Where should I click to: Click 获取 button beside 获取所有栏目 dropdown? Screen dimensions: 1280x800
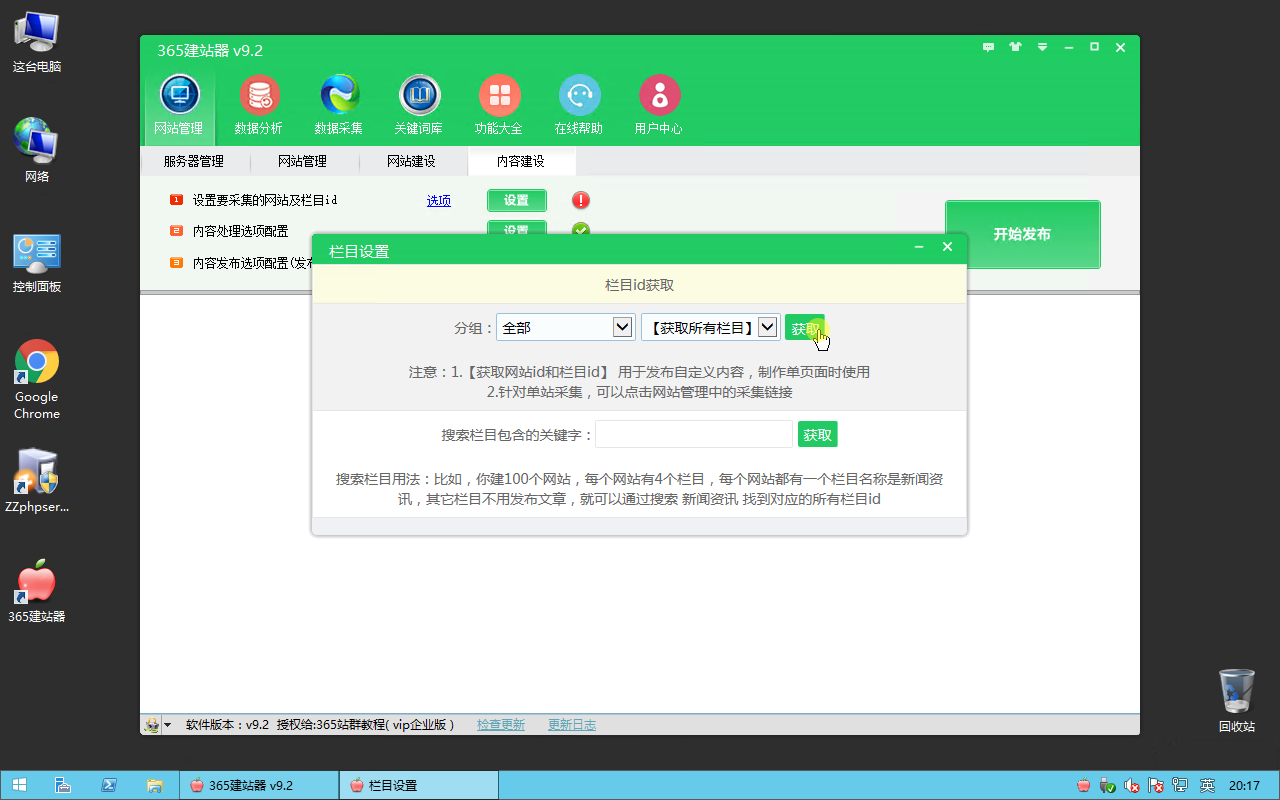click(x=805, y=327)
